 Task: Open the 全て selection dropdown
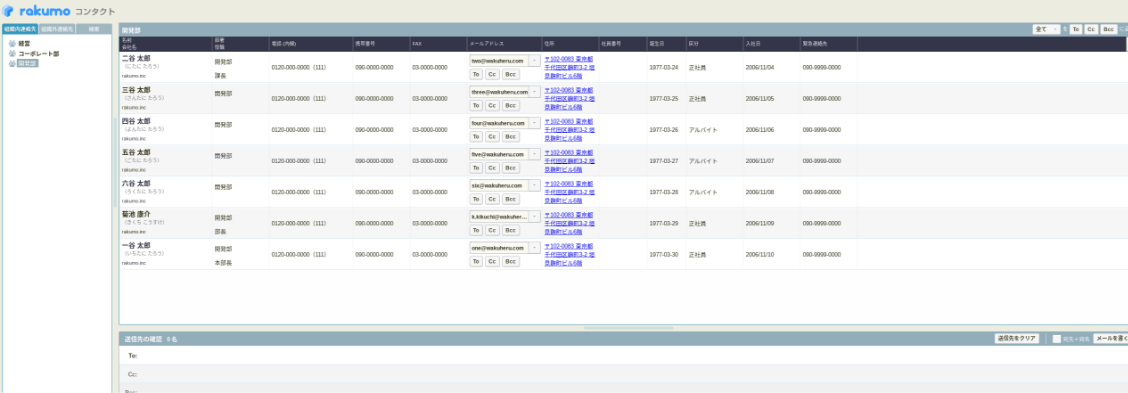pos(1046,30)
